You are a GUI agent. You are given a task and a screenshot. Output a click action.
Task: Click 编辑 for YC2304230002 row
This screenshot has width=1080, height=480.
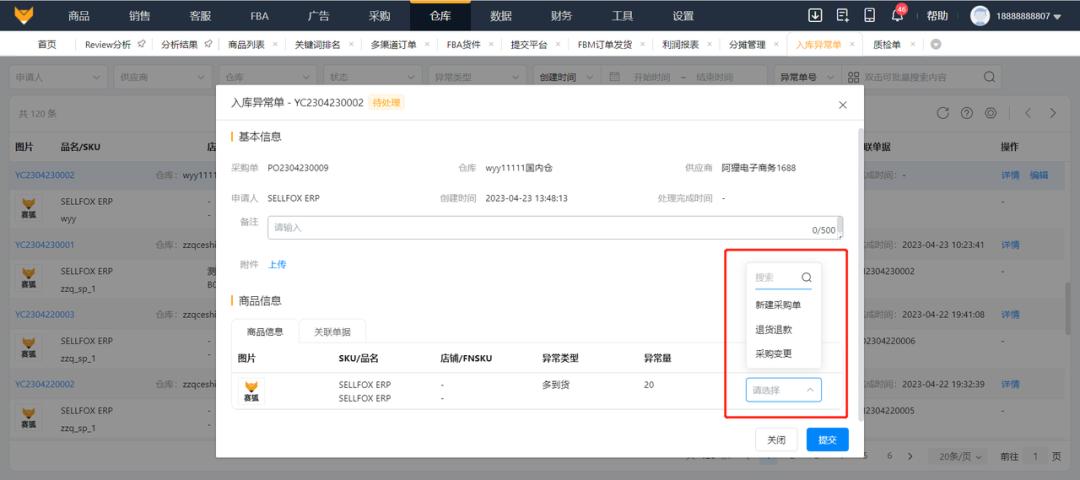tap(1039, 175)
